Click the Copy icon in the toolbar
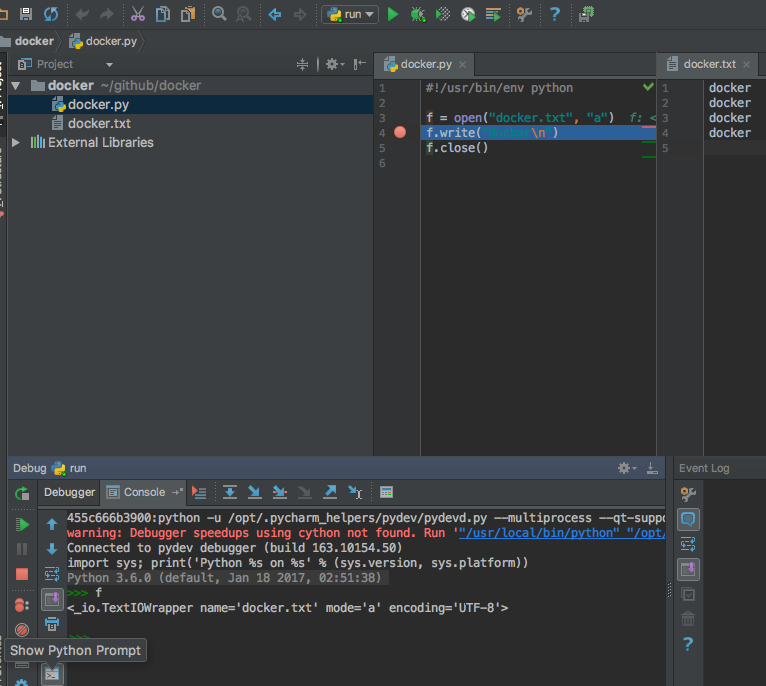 point(163,14)
